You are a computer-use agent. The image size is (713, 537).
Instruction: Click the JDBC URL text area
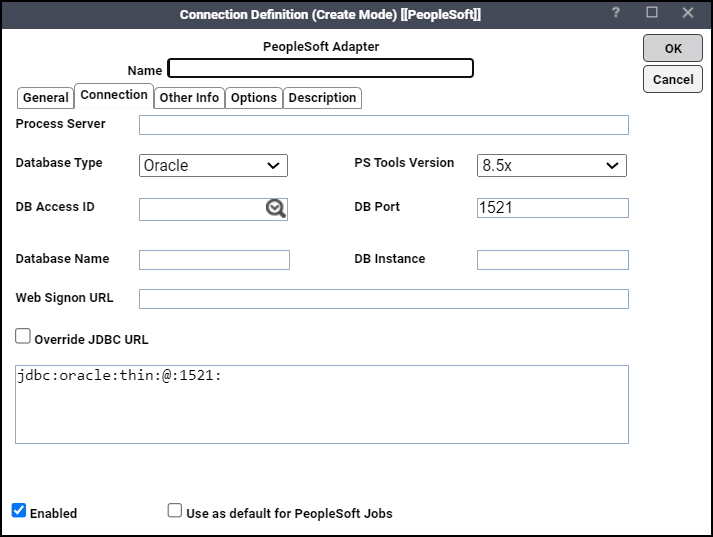click(x=322, y=404)
